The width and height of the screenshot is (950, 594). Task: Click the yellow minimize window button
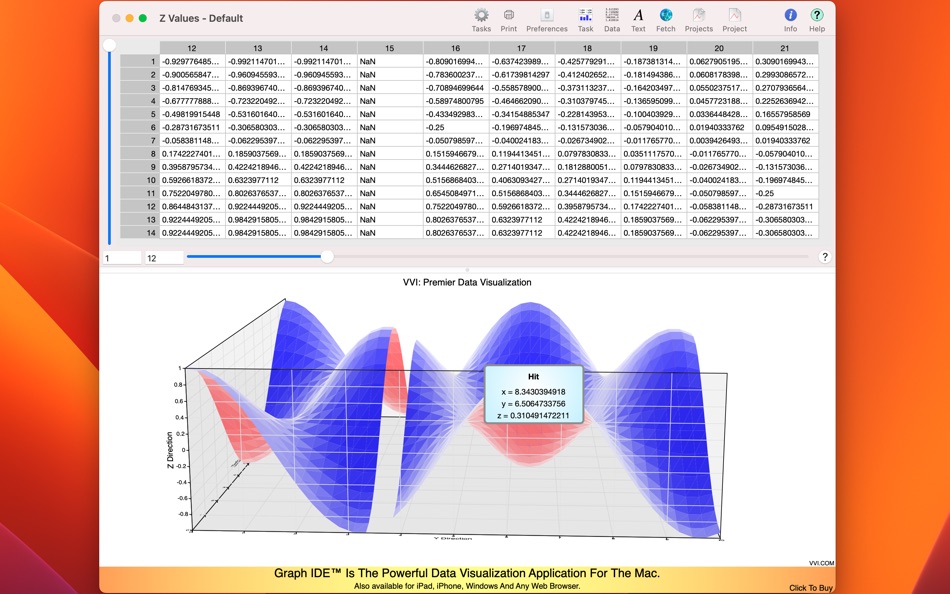coord(130,18)
